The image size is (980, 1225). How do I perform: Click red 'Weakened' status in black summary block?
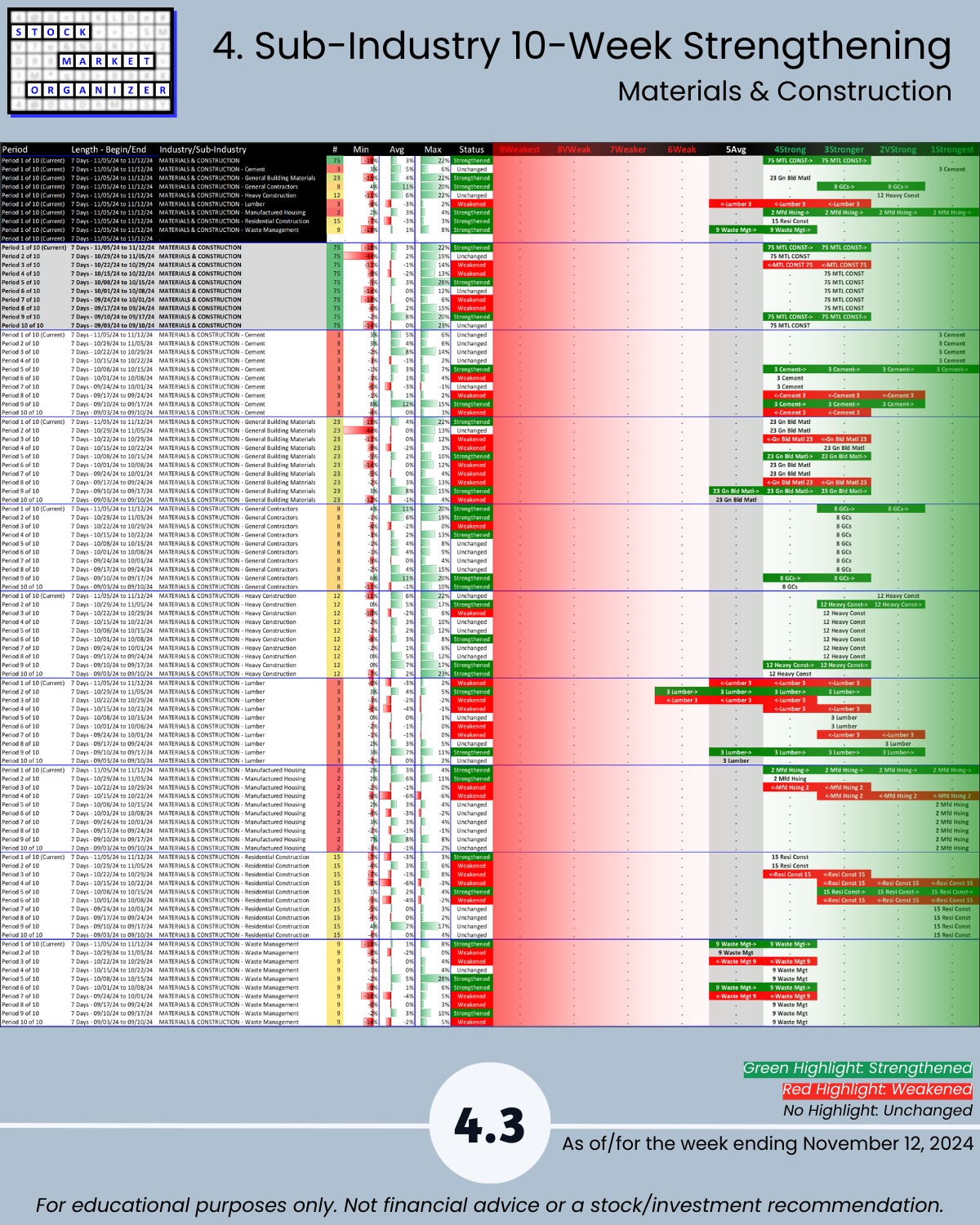click(x=472, y=204)
